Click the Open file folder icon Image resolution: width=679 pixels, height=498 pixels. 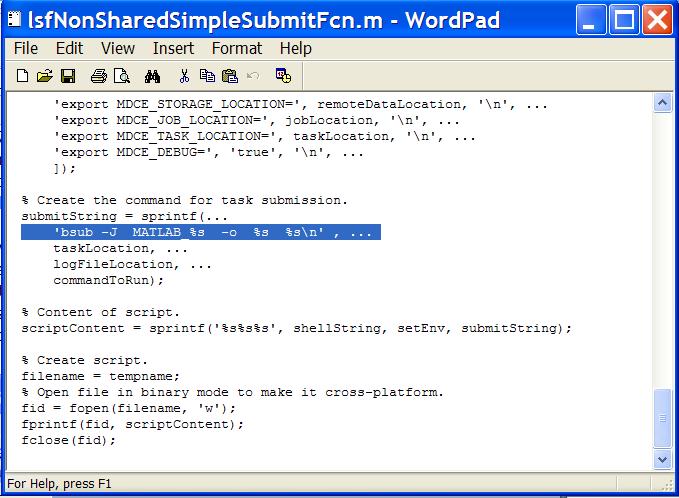click(44, 75)
